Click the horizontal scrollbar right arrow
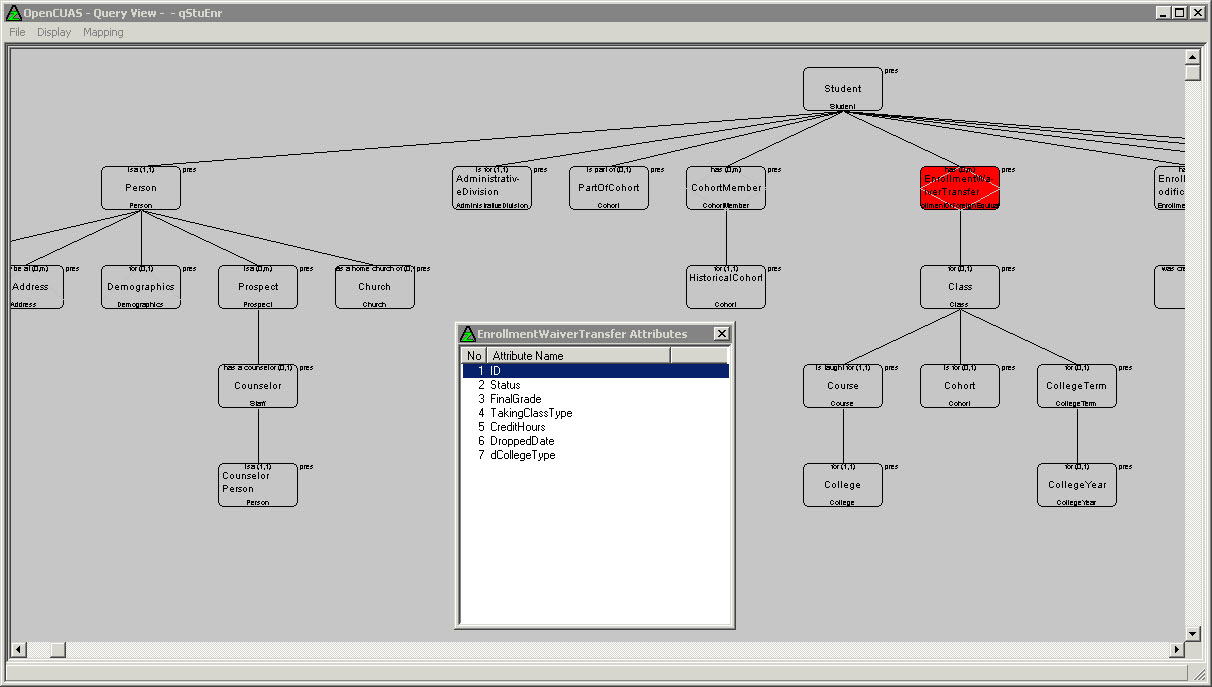The width and height of the screenshot is (1212, 687). point(1176,650)
